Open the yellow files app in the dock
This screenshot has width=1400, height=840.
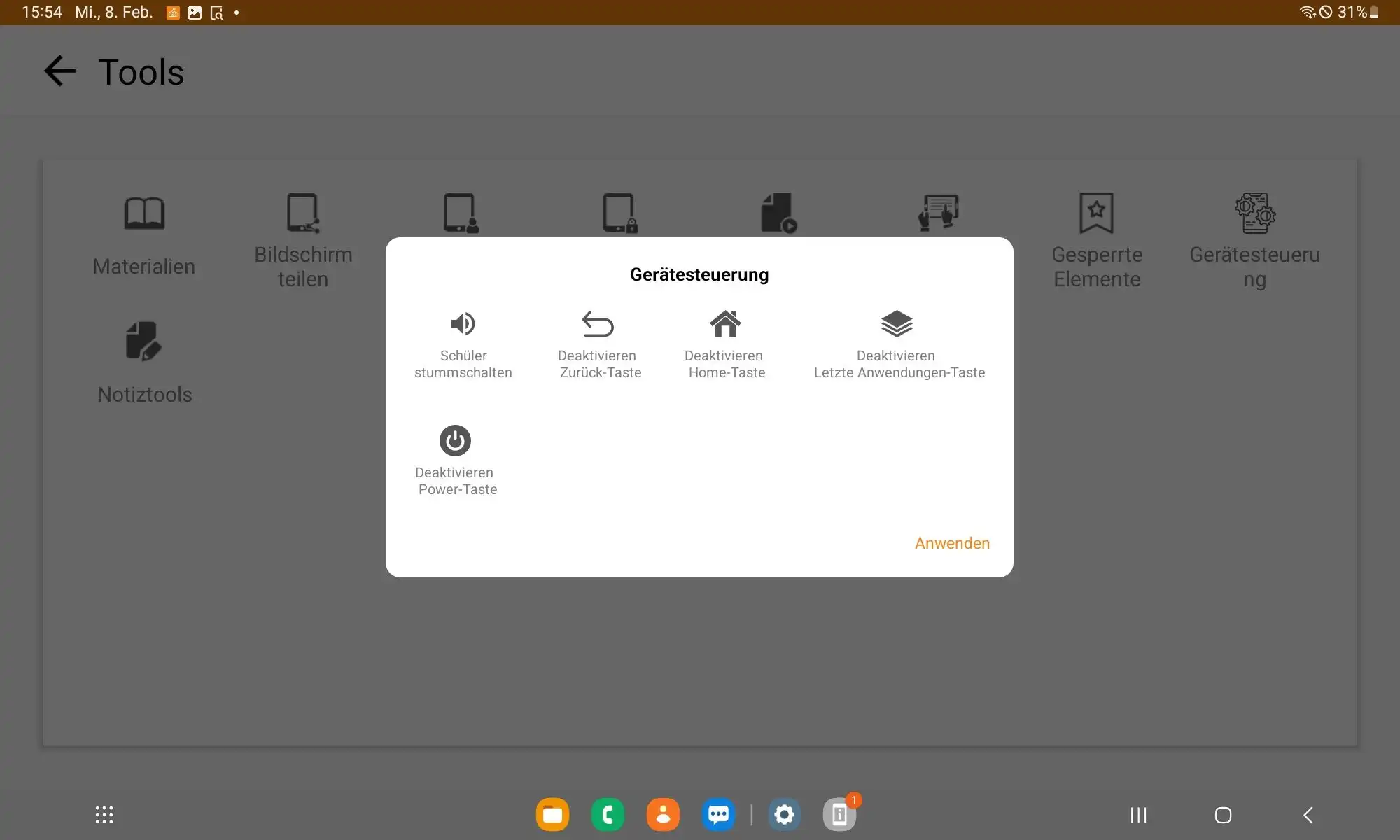coord(552,815)
